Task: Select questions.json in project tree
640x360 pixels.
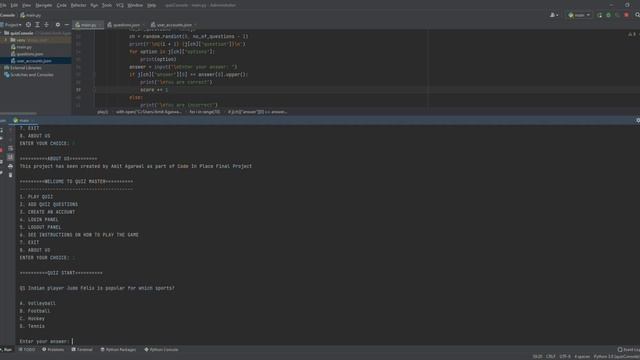Action: click(30, 54)
